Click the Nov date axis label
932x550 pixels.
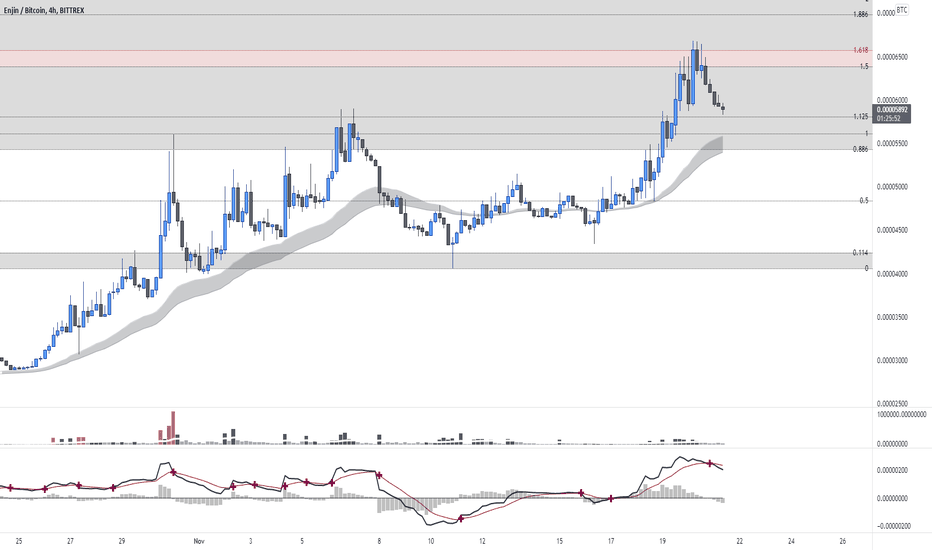tap(199, 542)
